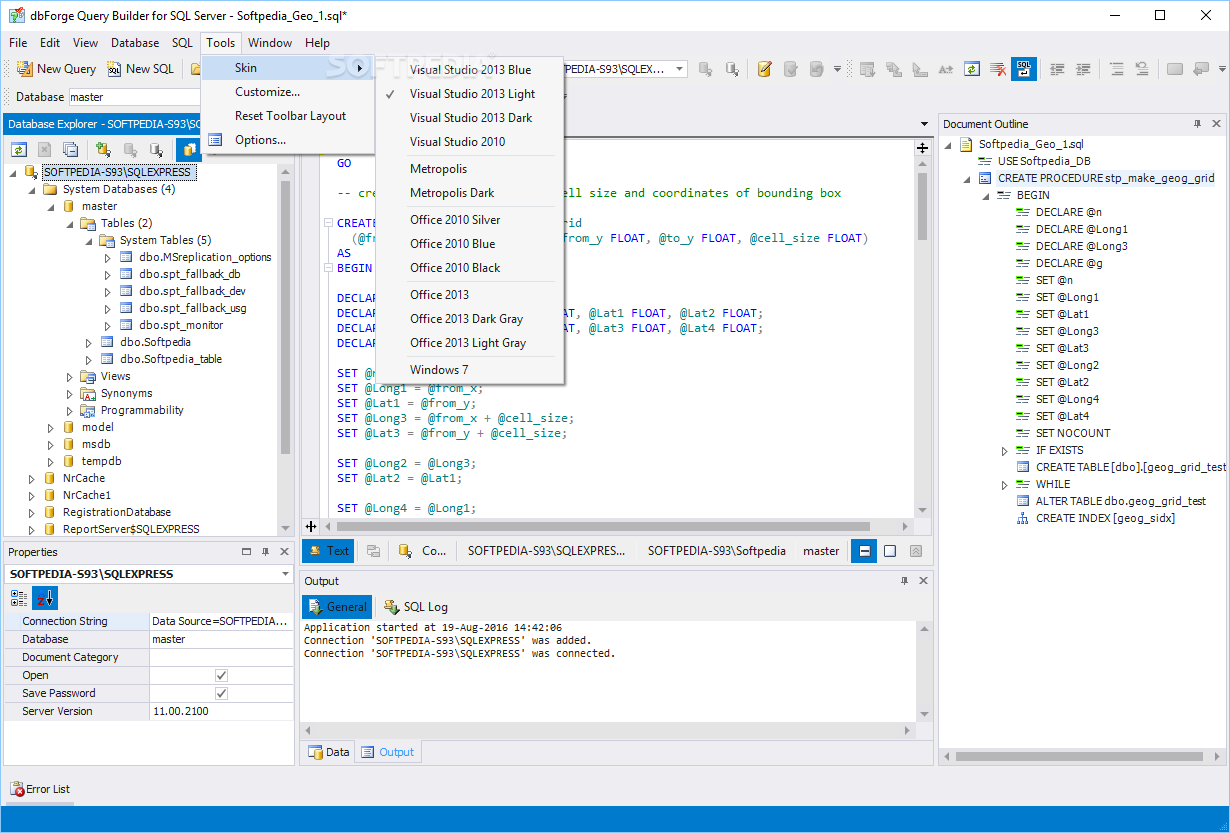
Task: Click New Connection icon in Database Explorer
Action: tap(103, 150)
